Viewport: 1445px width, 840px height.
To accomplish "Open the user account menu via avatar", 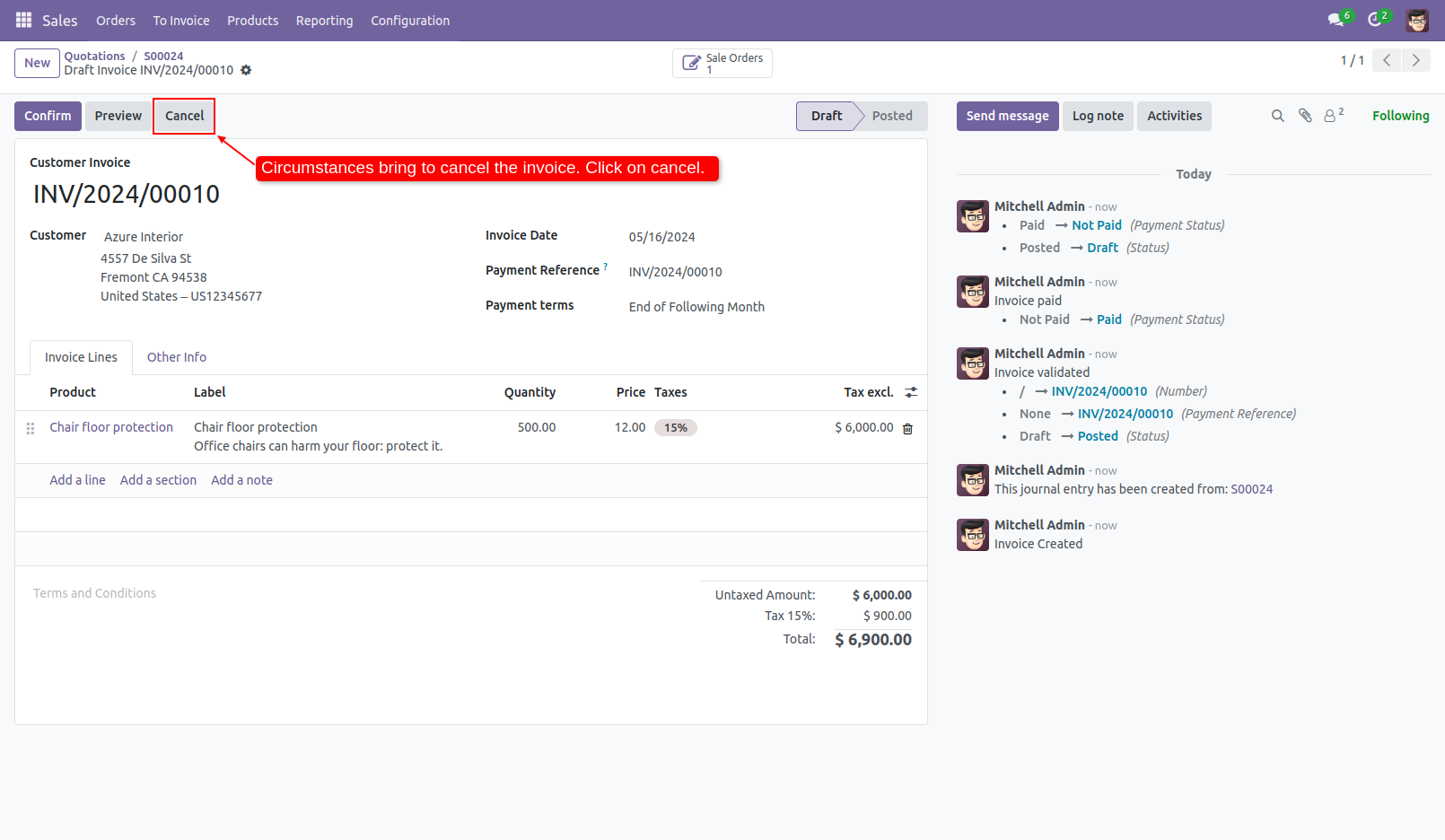I will [x=1416, y=20].
